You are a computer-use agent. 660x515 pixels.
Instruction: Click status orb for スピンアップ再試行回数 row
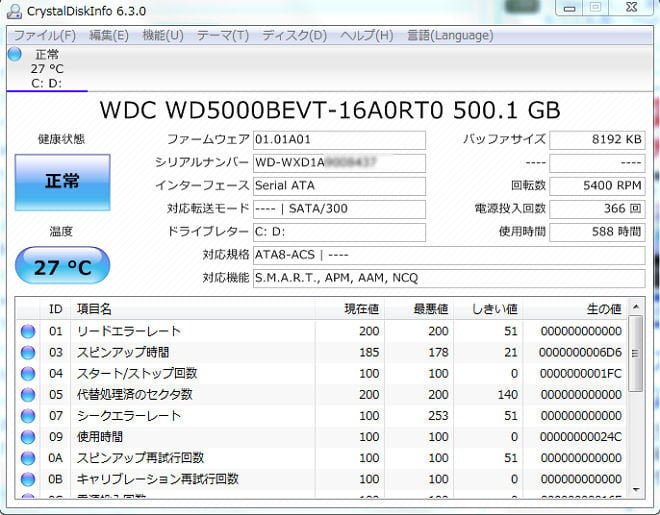28,457
